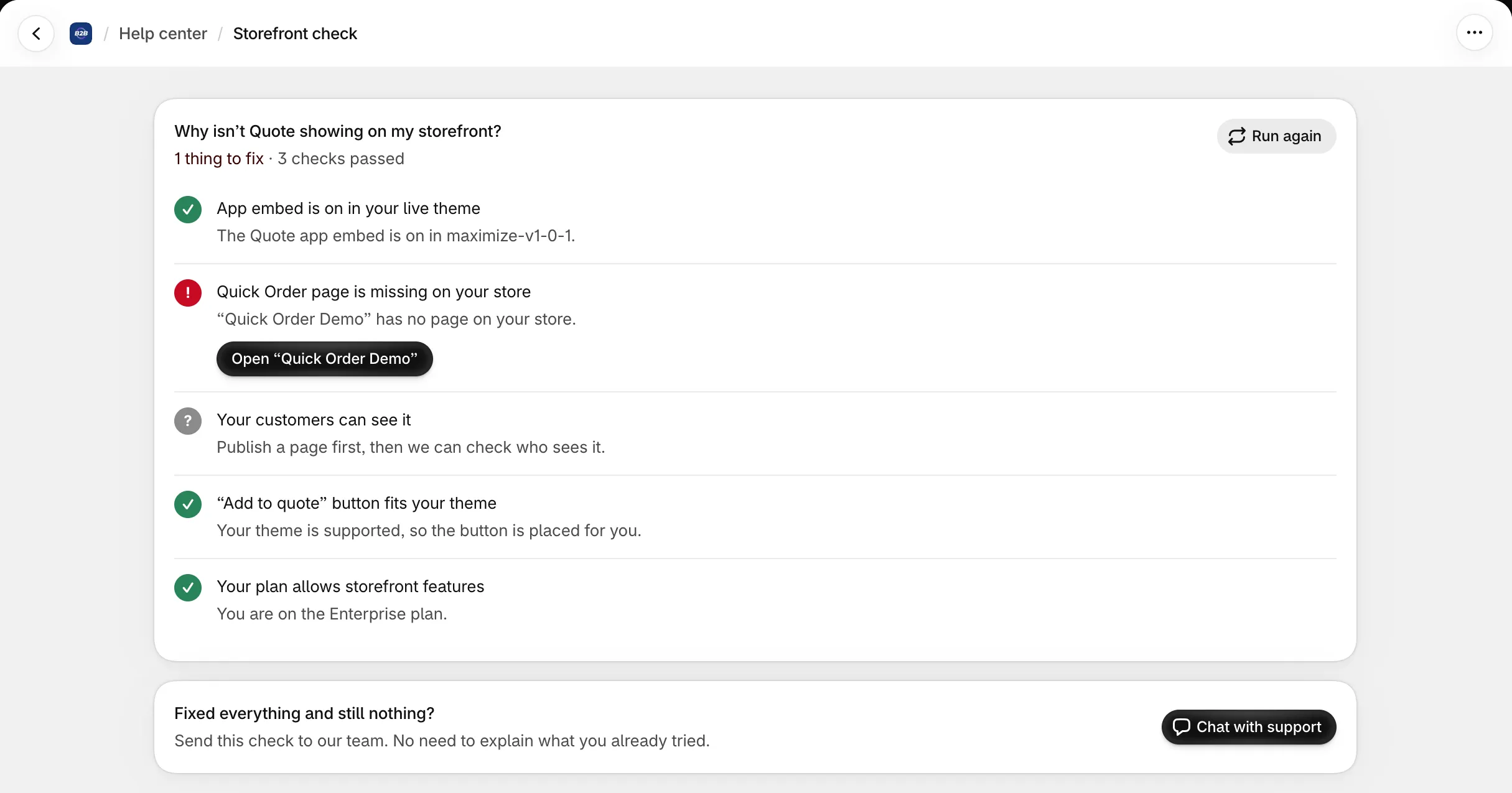Click green check beside plan allows storefront
Image resolution: width=1512 pixels, height=793 pixels.
tap(188, 588)
